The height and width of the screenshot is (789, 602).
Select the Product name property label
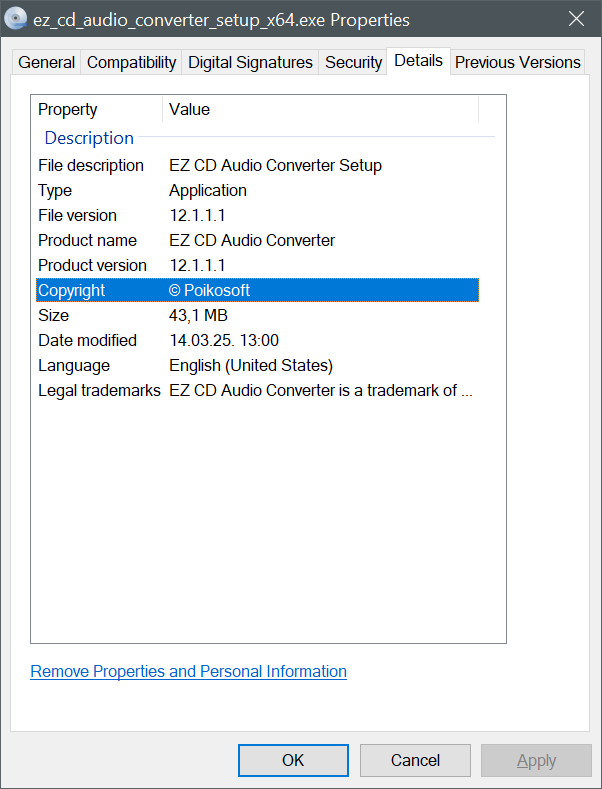88,241
